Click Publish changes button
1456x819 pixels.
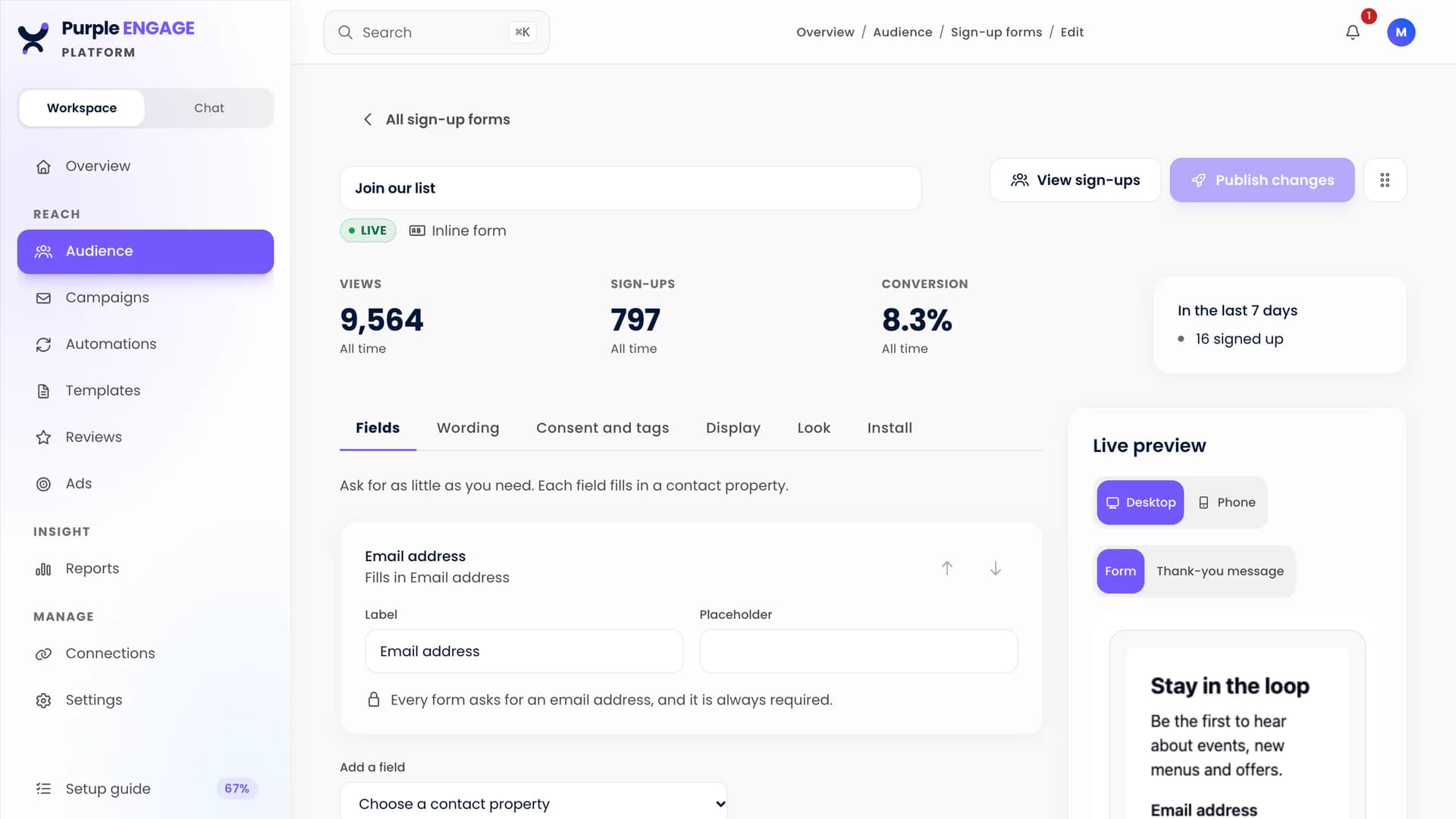pyautogui.click(x=1262, y=180)
